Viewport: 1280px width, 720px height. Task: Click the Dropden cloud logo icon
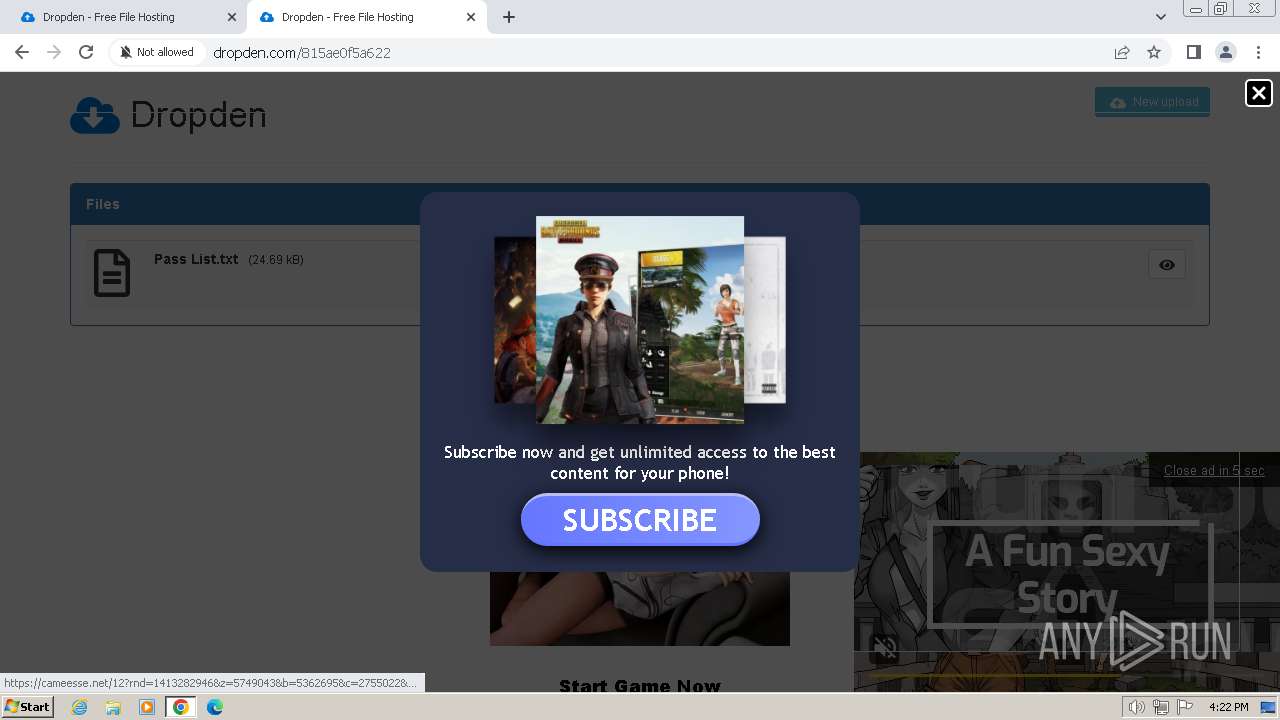pyautogui.click(x=95, y=116)
